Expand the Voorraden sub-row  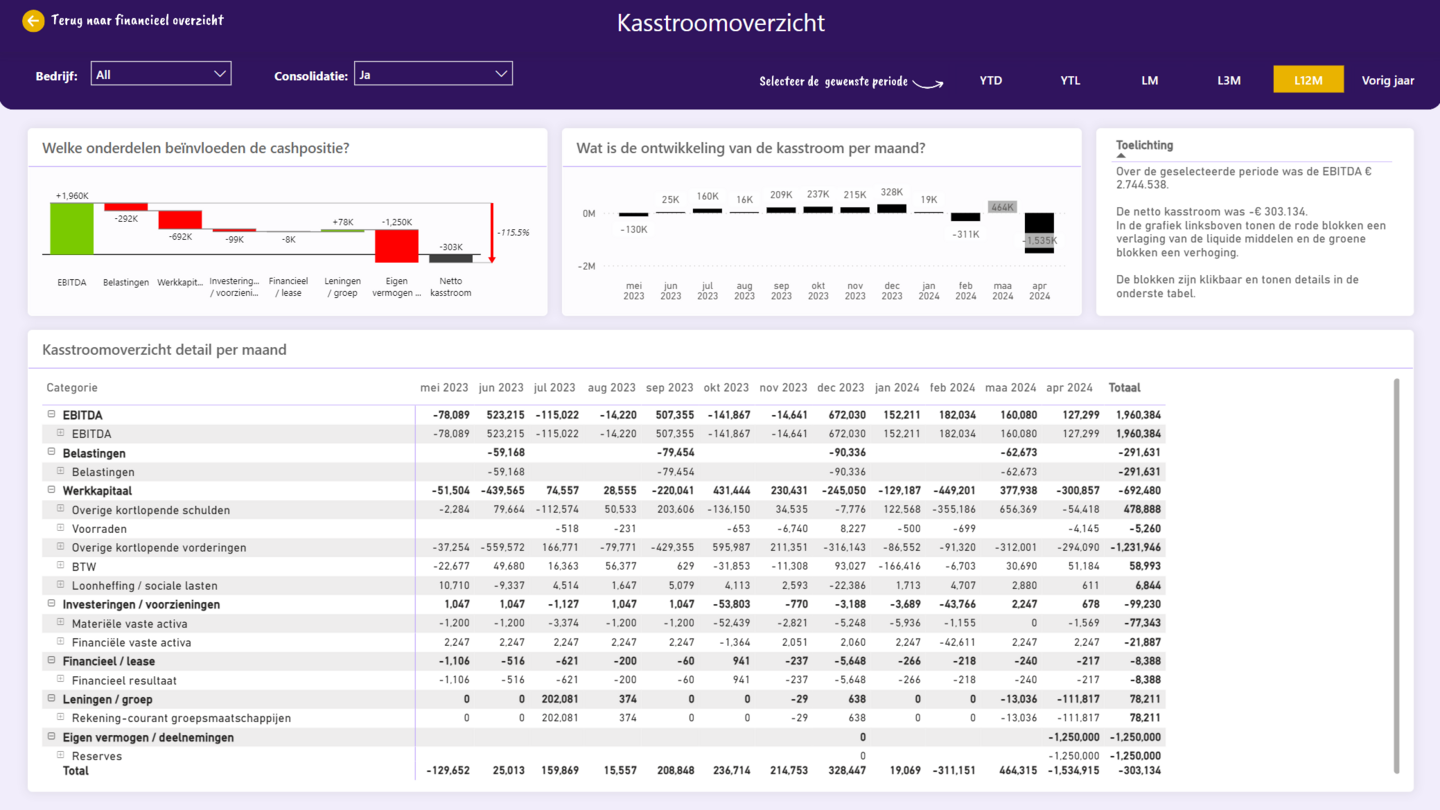pyautogui.click(x=60, y=528)
